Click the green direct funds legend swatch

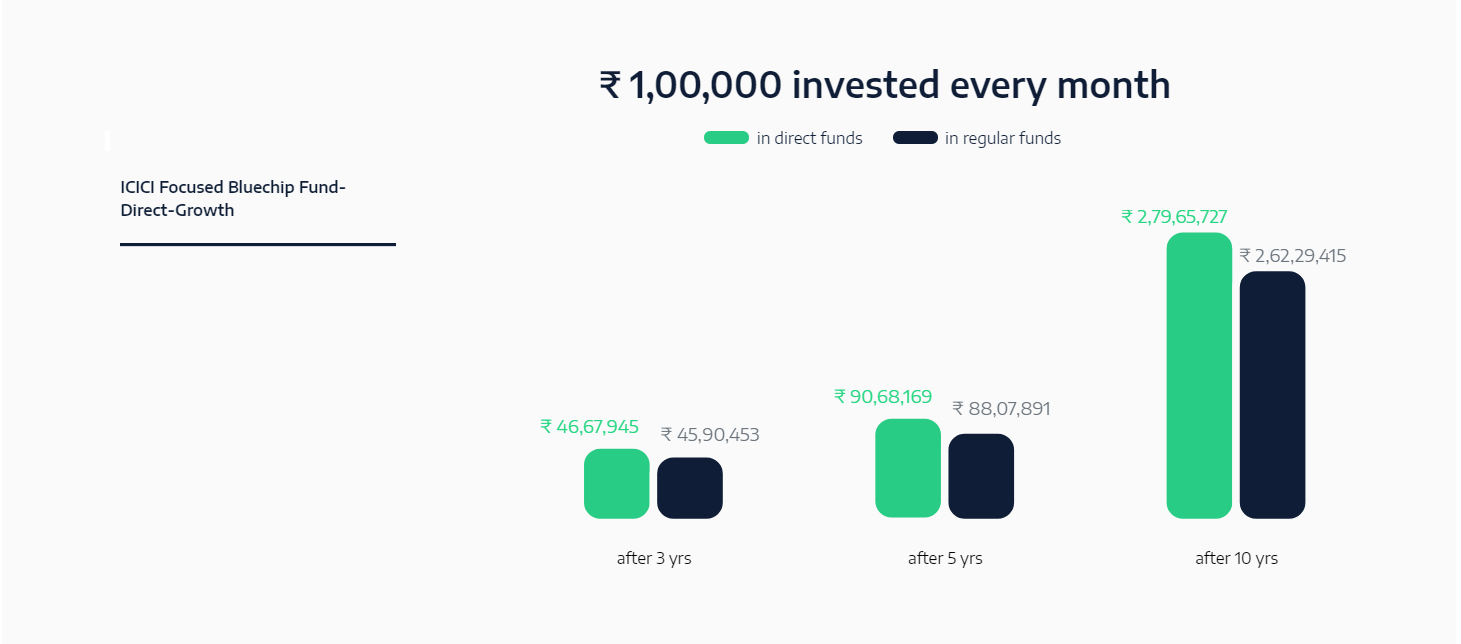coord(726,138)
